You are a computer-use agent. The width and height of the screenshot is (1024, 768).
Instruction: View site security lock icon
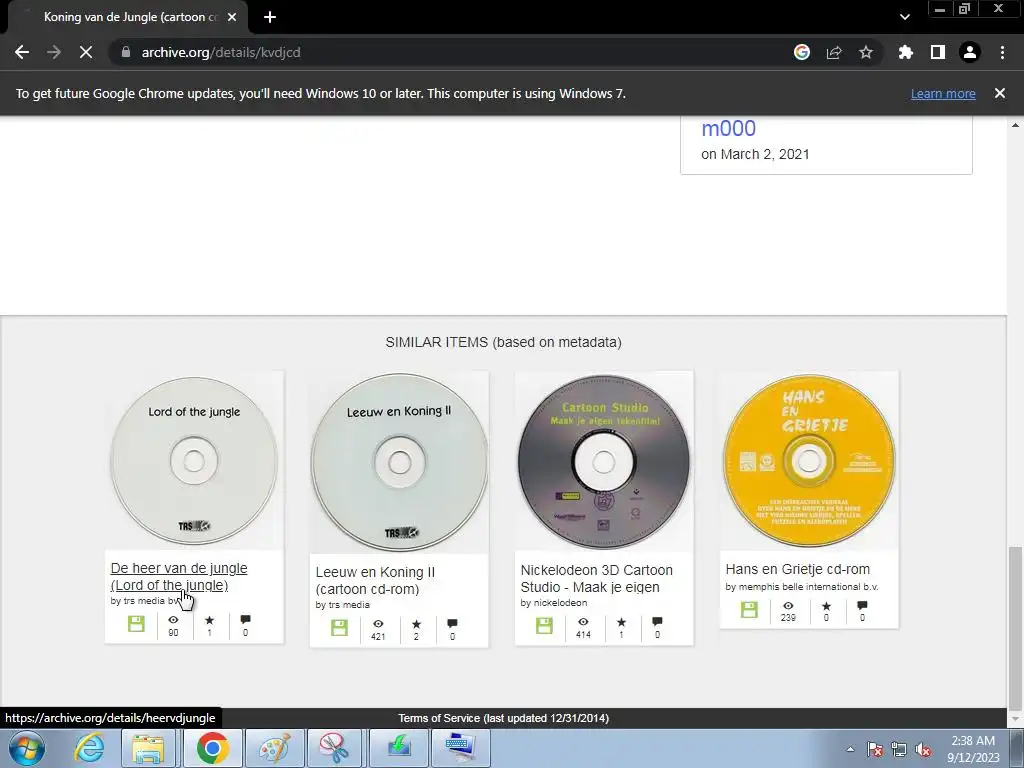[125, 52]
